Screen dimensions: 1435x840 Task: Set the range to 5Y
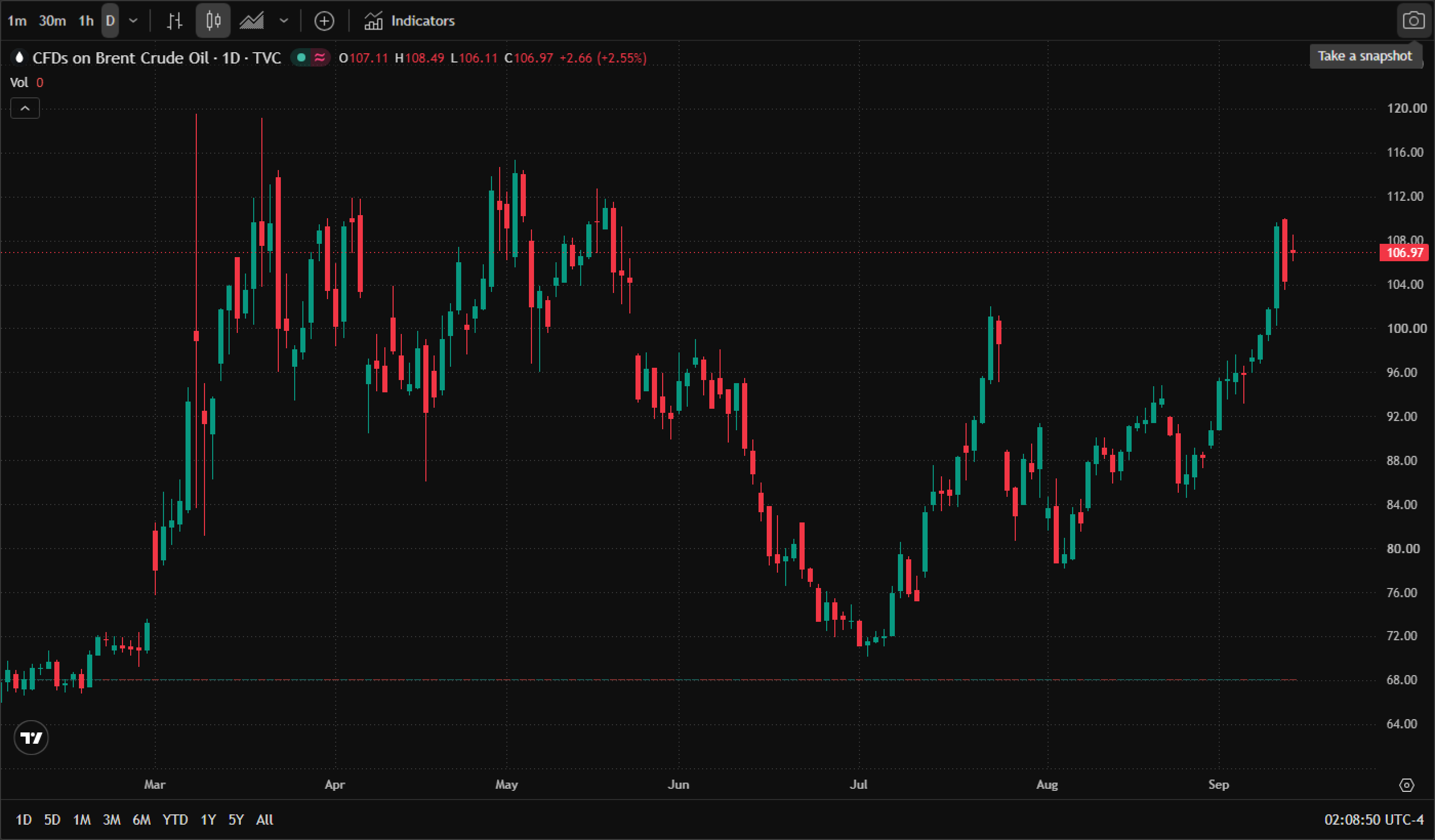click(x=236, y=820)
